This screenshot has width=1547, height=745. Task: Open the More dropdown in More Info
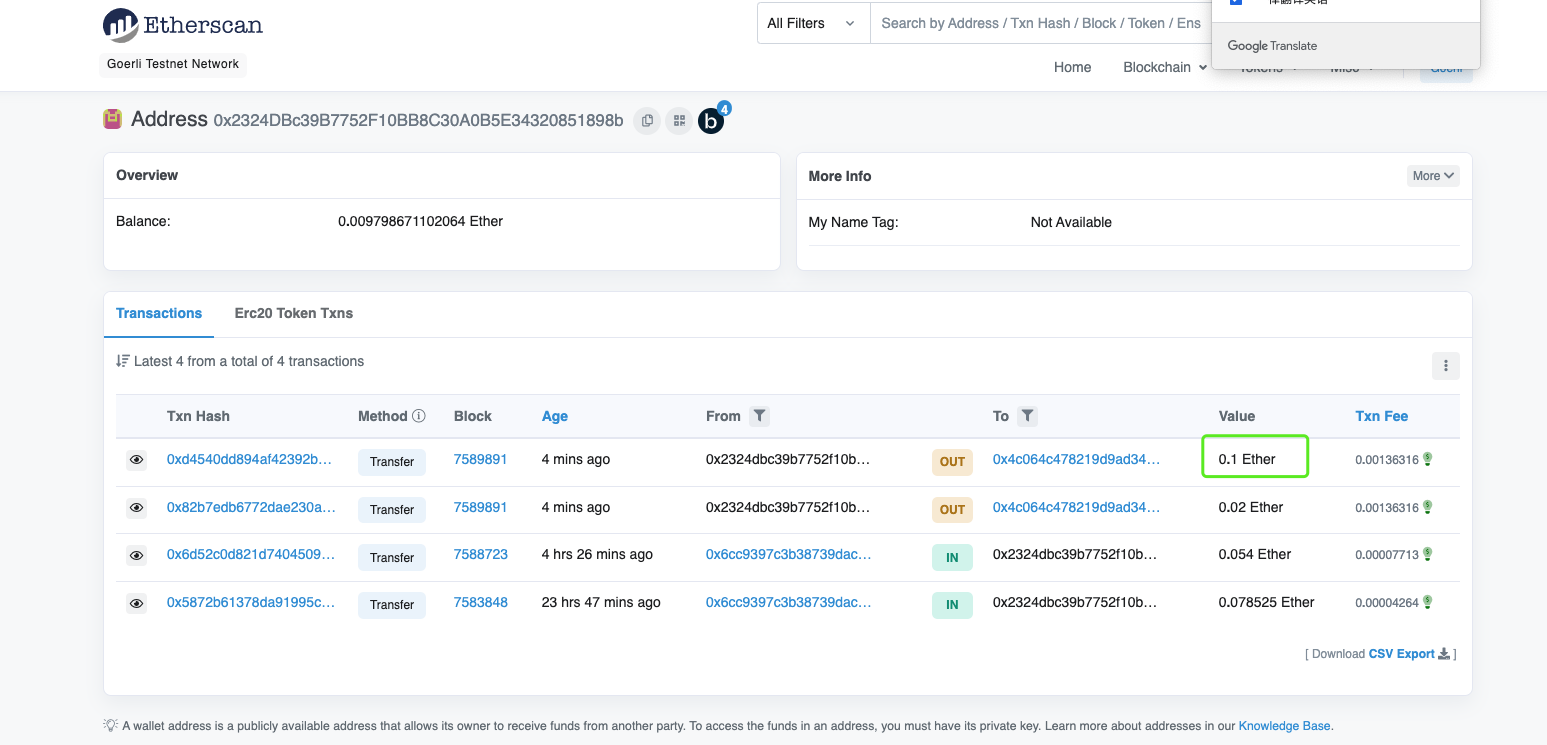coord(1433,176)
